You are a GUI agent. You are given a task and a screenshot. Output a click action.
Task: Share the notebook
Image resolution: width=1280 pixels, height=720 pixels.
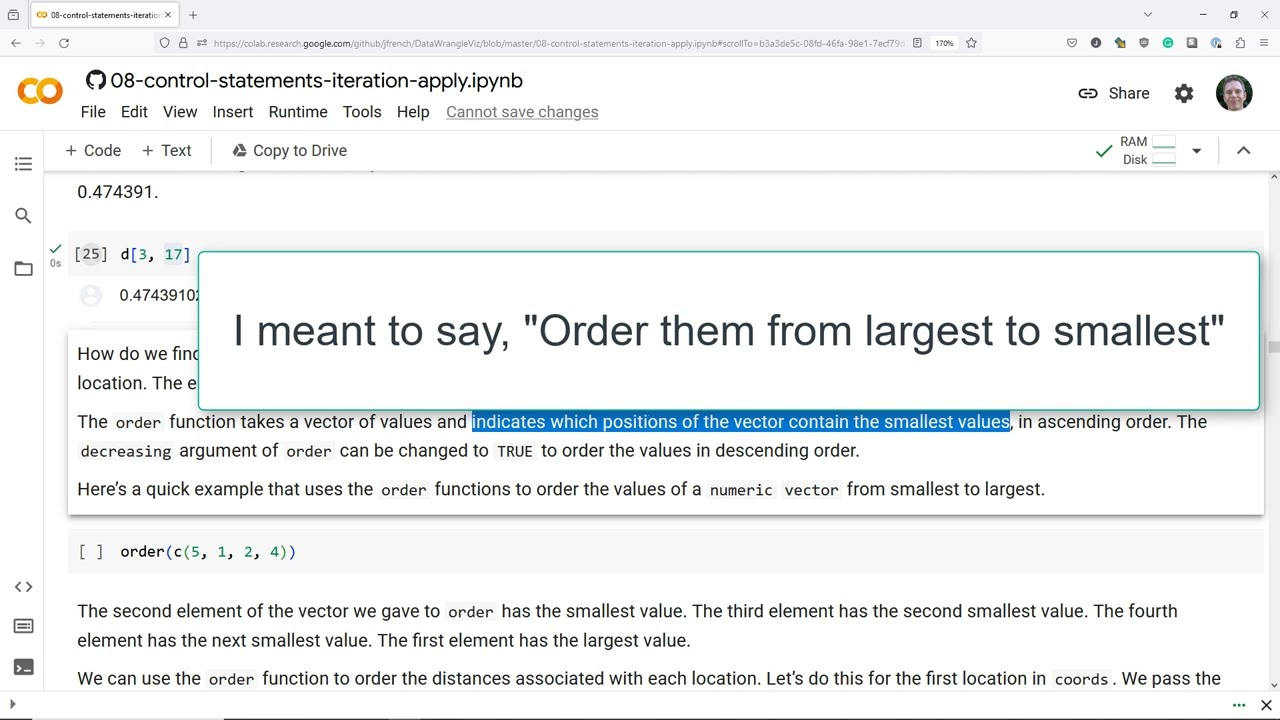point(1114,93)
